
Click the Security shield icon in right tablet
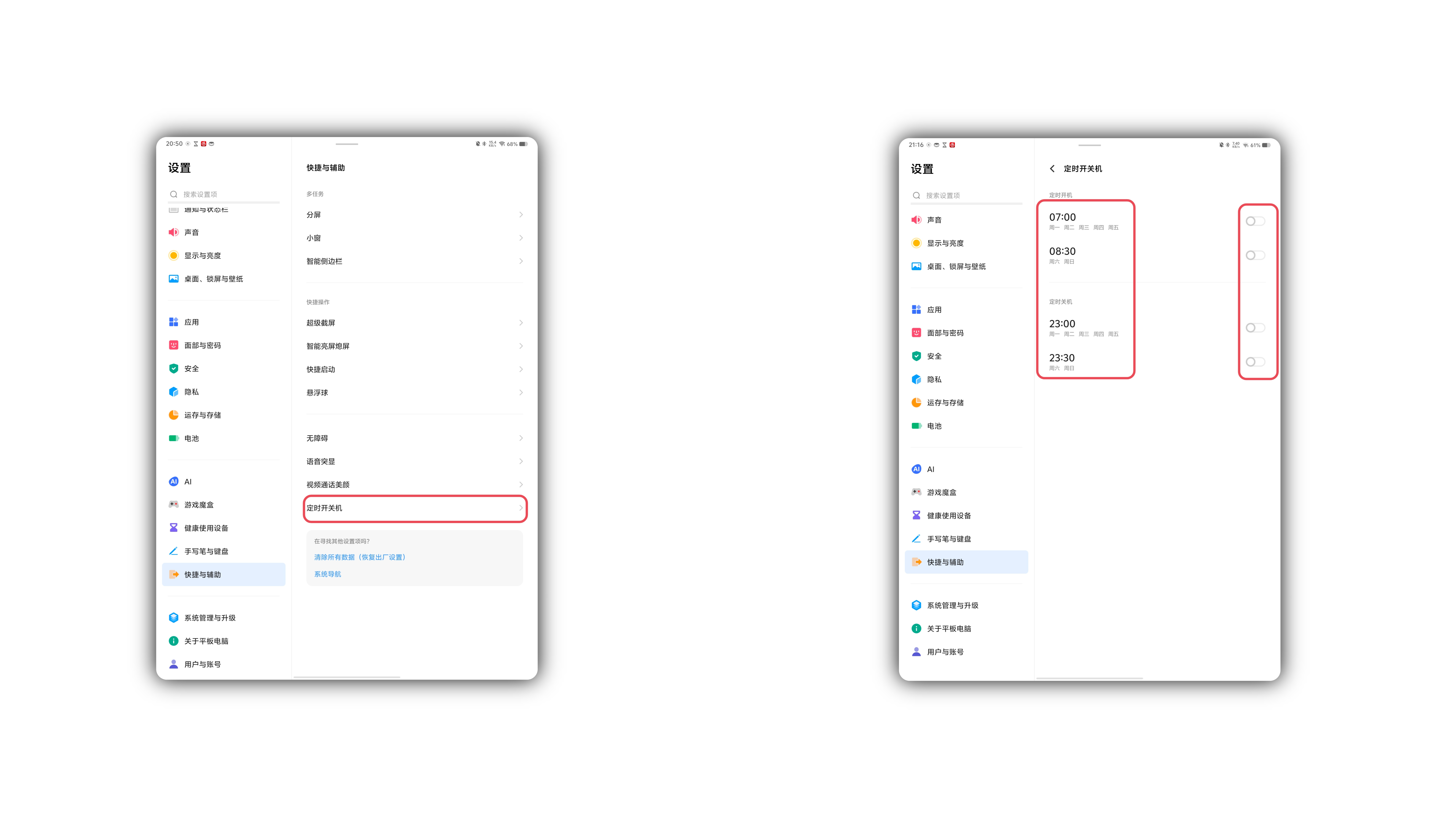916,356
